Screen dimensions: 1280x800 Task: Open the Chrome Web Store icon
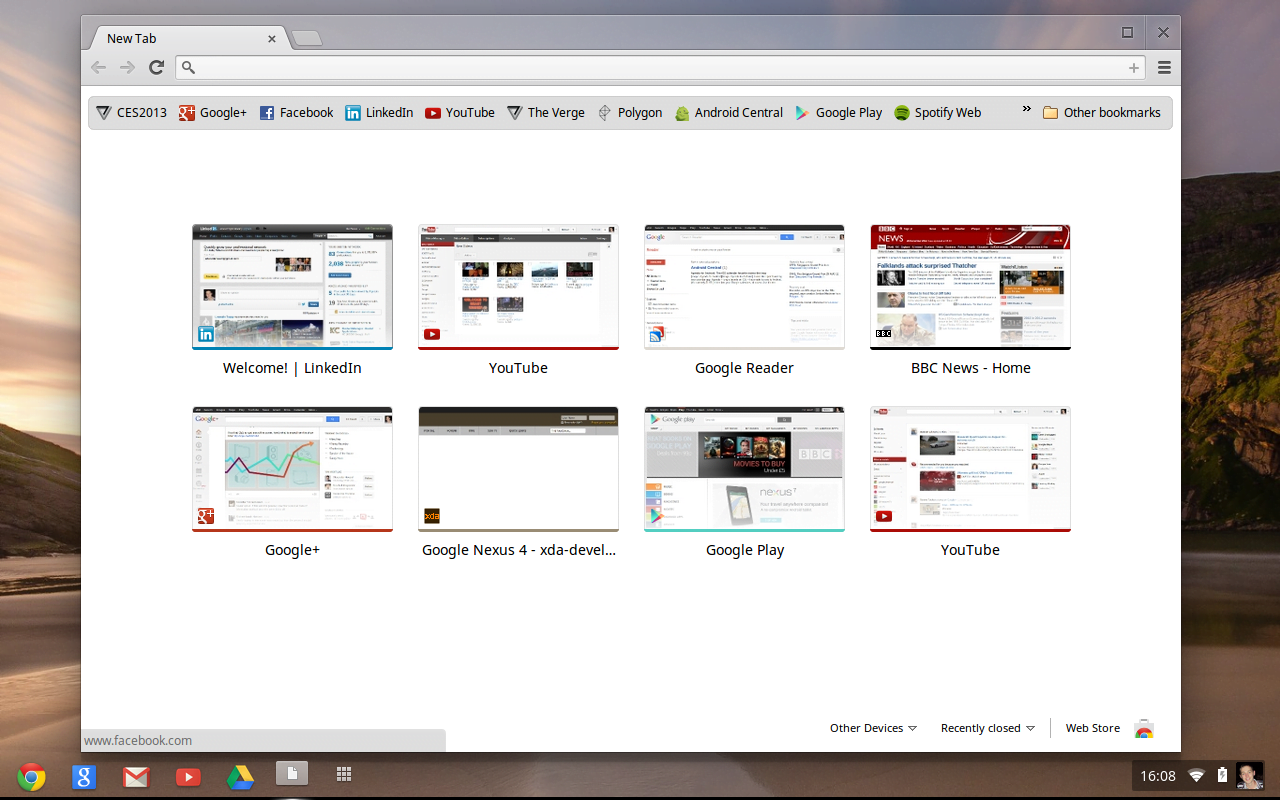click(x=1144, y=729)
